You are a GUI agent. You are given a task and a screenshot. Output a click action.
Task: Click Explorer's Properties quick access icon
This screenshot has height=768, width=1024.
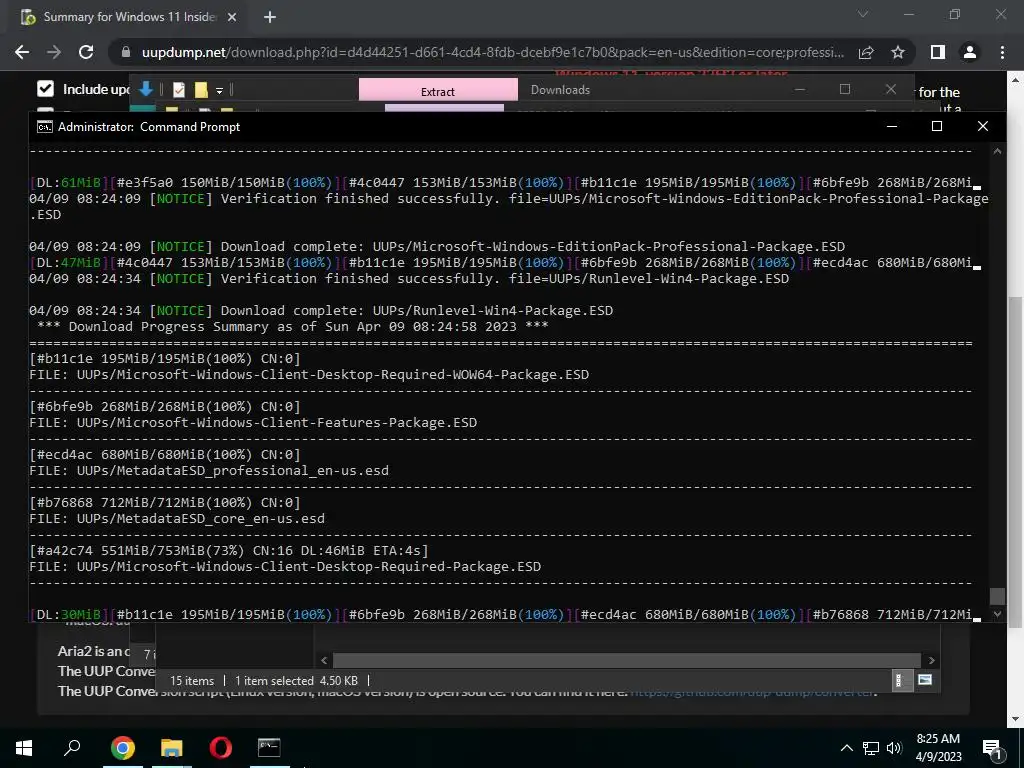point(179,89)
